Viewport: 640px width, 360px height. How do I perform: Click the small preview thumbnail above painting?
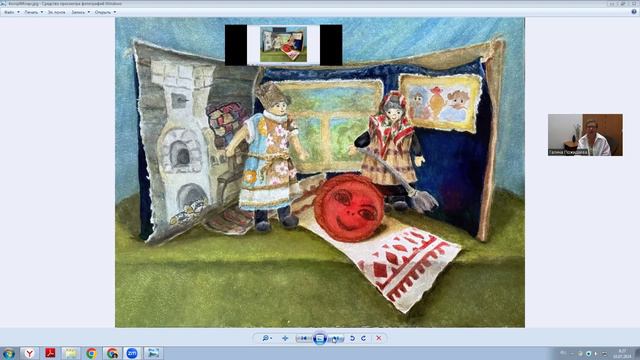[283, 45]
